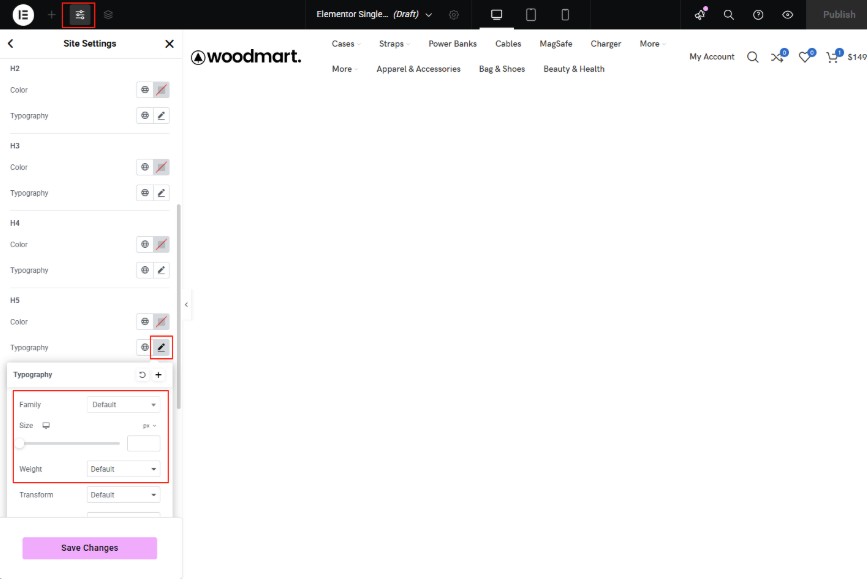This screenshot has height=583, width=867.
Task: Switch to tablet responsive view
Action: (x=531, y=15)
